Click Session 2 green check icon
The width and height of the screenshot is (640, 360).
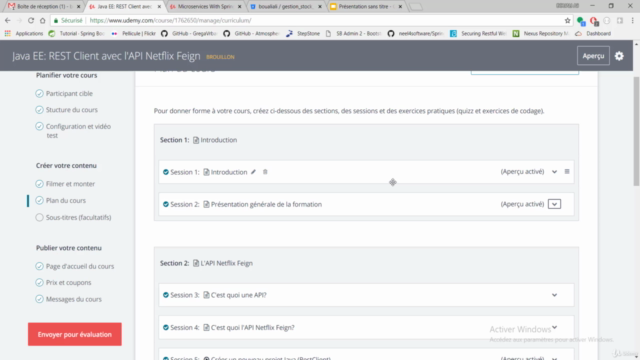point(166,204)
